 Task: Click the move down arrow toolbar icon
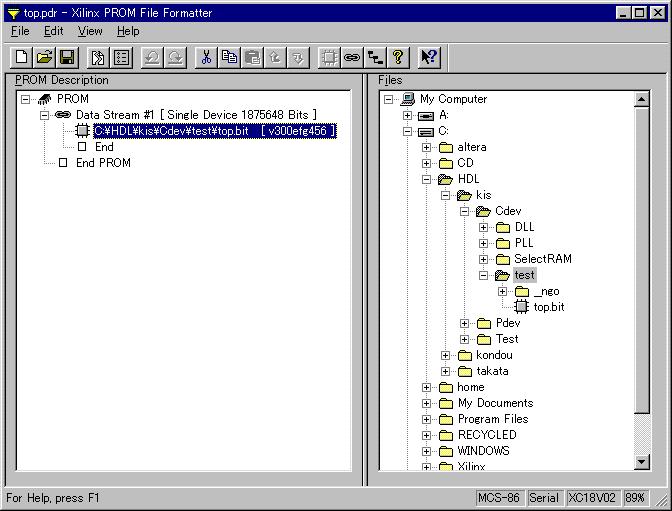[298, 57]
